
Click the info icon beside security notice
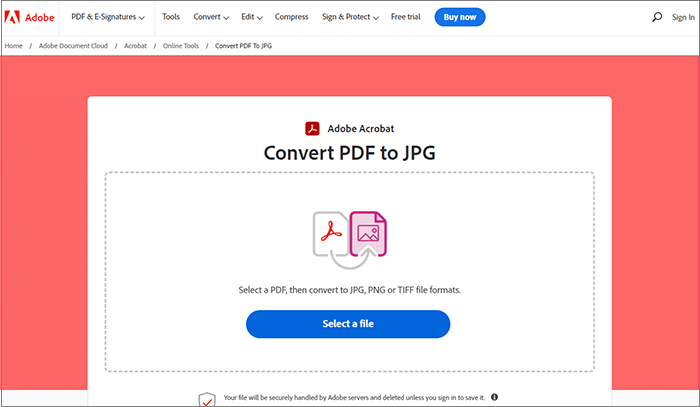(x=494, y=397)
